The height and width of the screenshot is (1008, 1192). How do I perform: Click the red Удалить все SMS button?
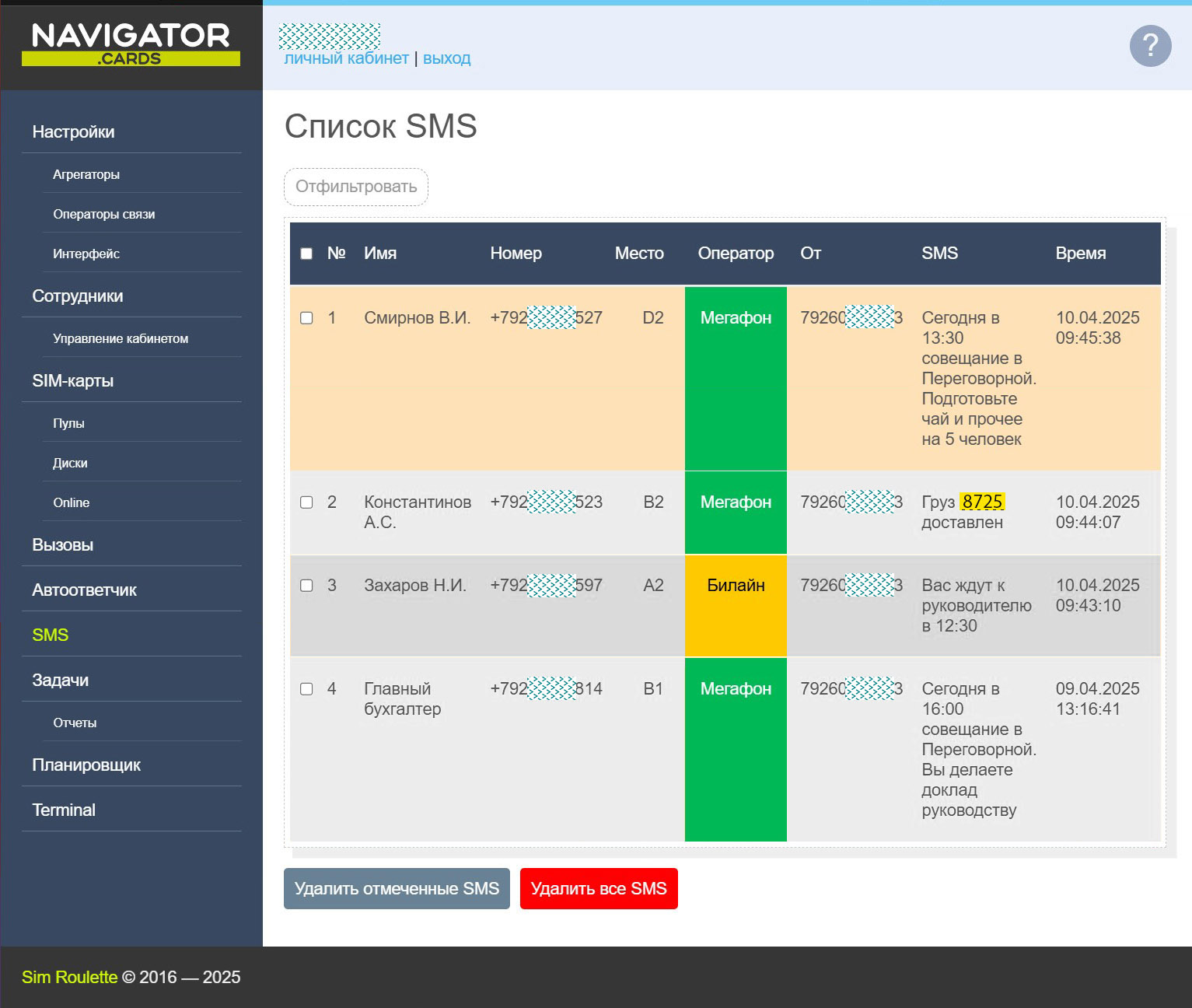click(598, 889)
